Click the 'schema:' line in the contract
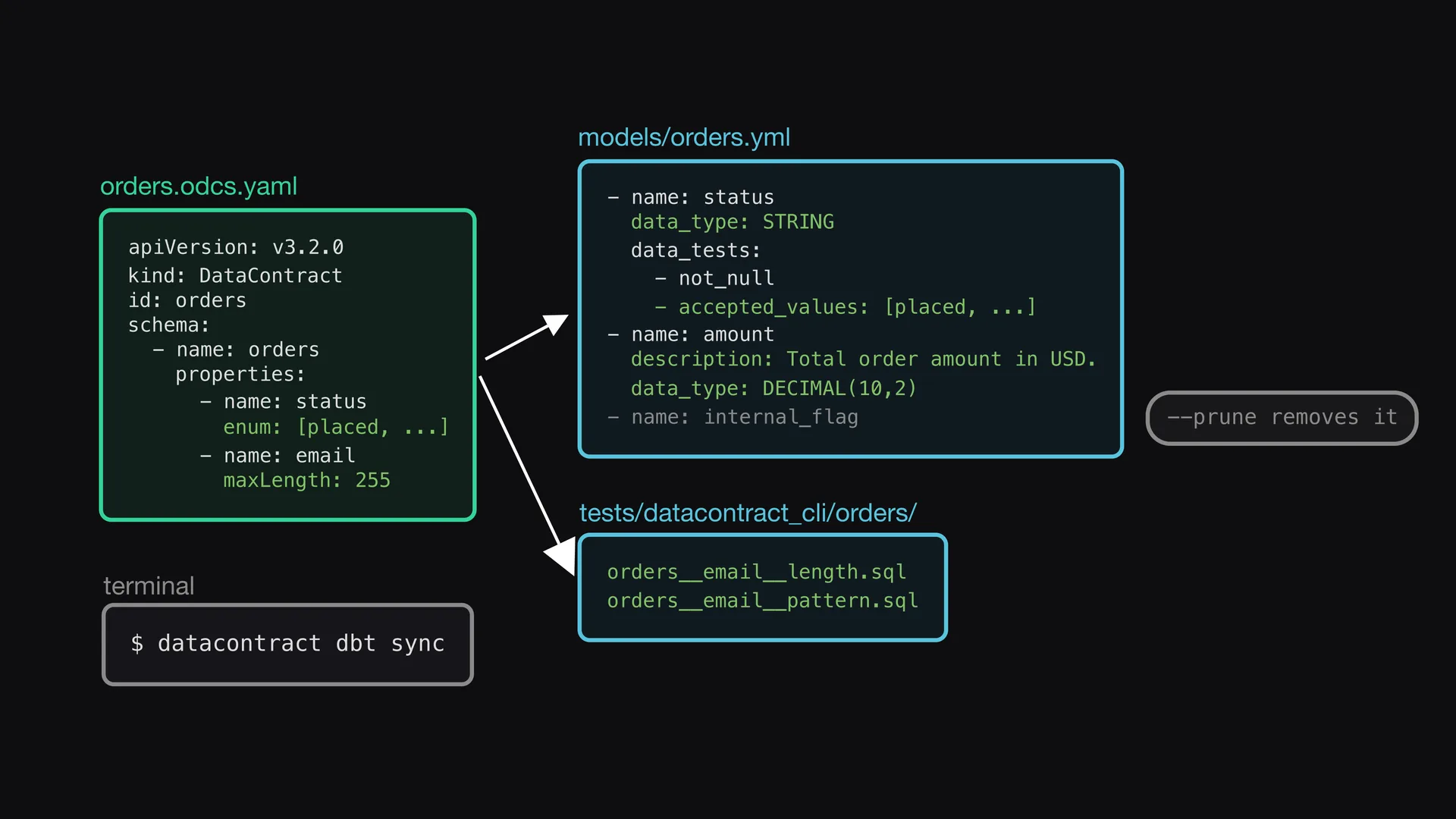 tap(168, 325)
